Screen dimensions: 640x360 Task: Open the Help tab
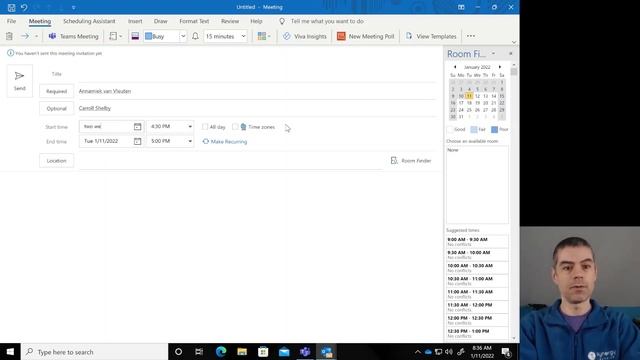256,21
